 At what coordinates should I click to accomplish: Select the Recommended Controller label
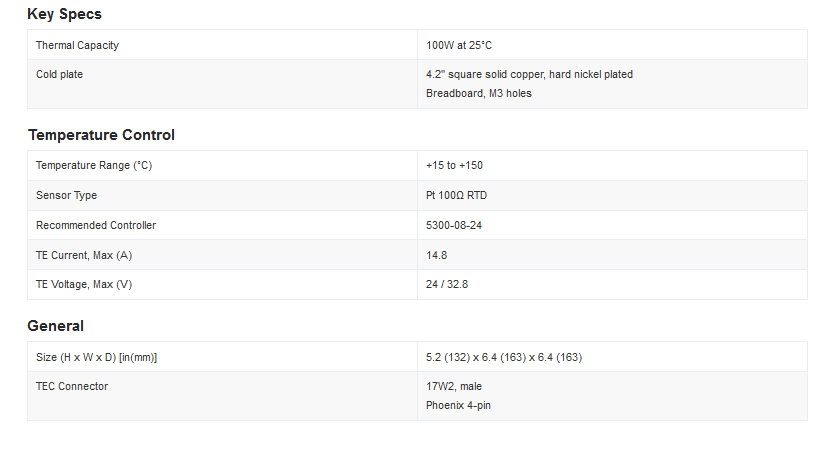[x=96, y=225]
